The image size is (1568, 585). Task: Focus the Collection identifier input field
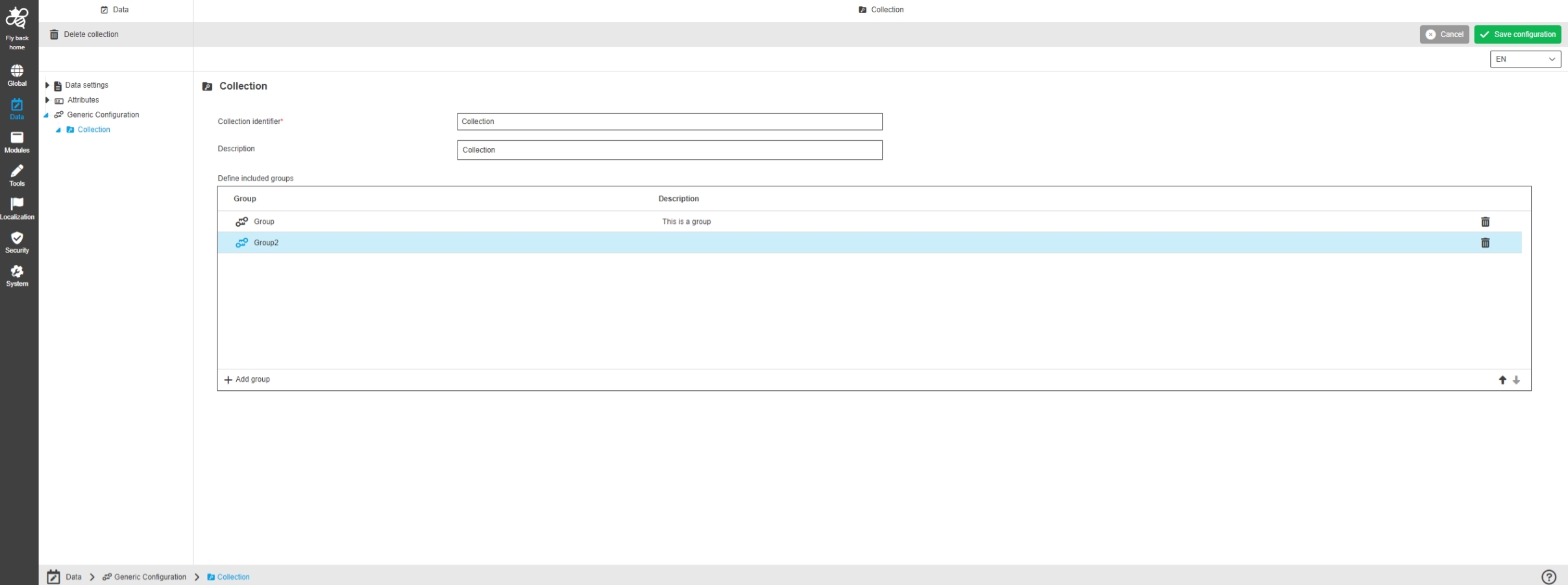(x=670, y=121)
